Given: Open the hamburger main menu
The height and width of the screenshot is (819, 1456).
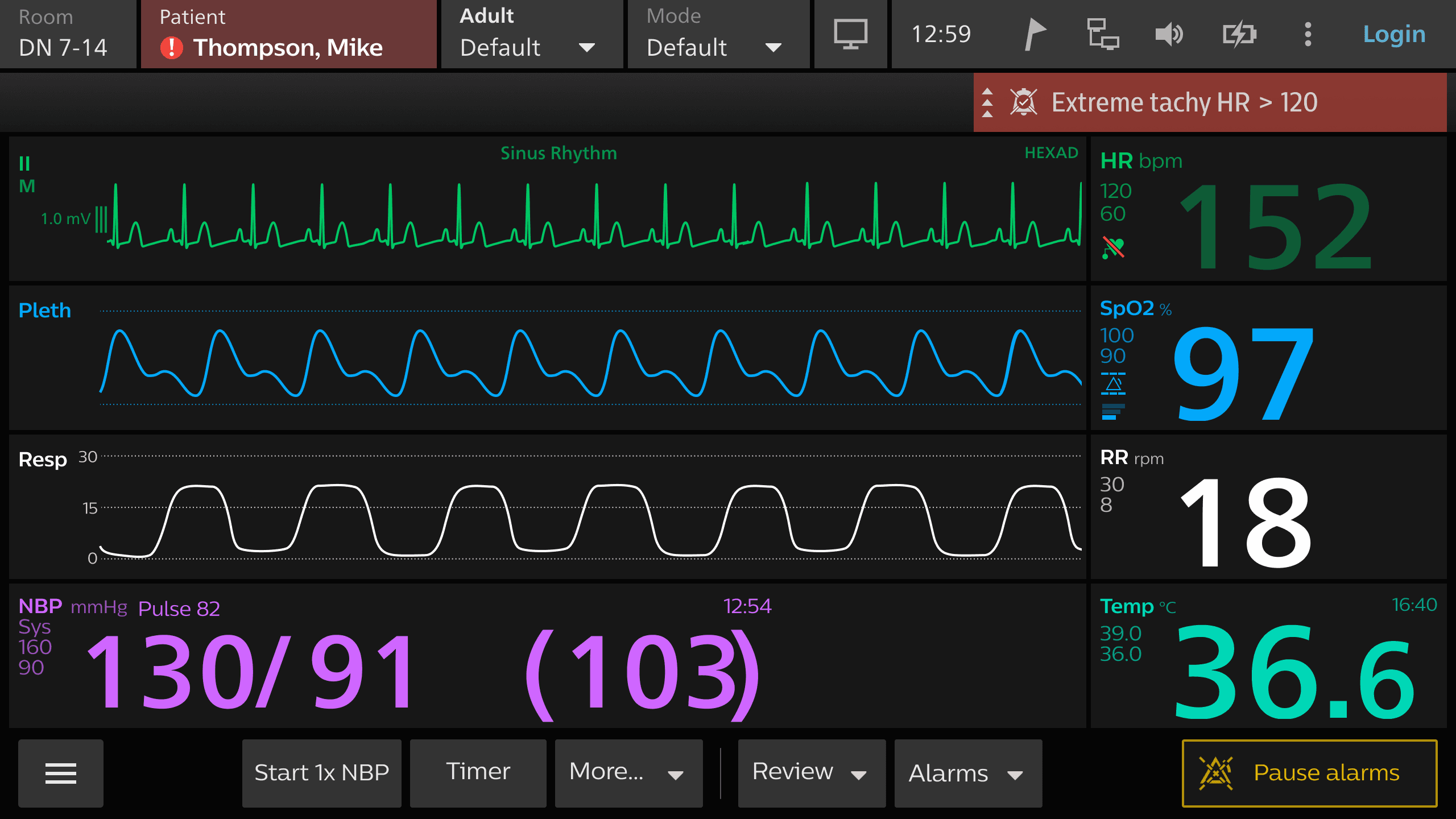Looking at the screenshot, I should 61,773.
